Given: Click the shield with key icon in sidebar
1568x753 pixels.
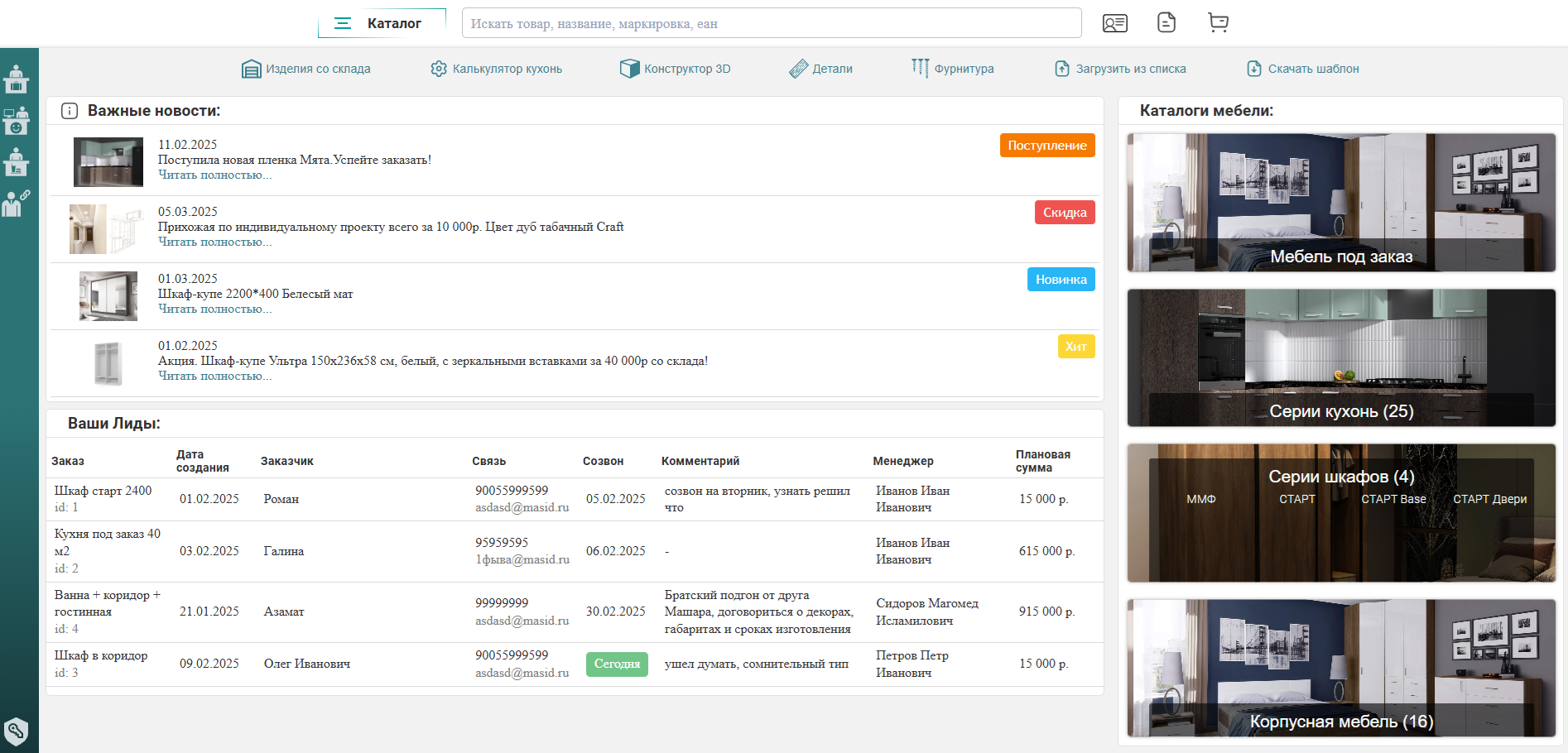Looking at the screenshot, I should tap(16, 731).
